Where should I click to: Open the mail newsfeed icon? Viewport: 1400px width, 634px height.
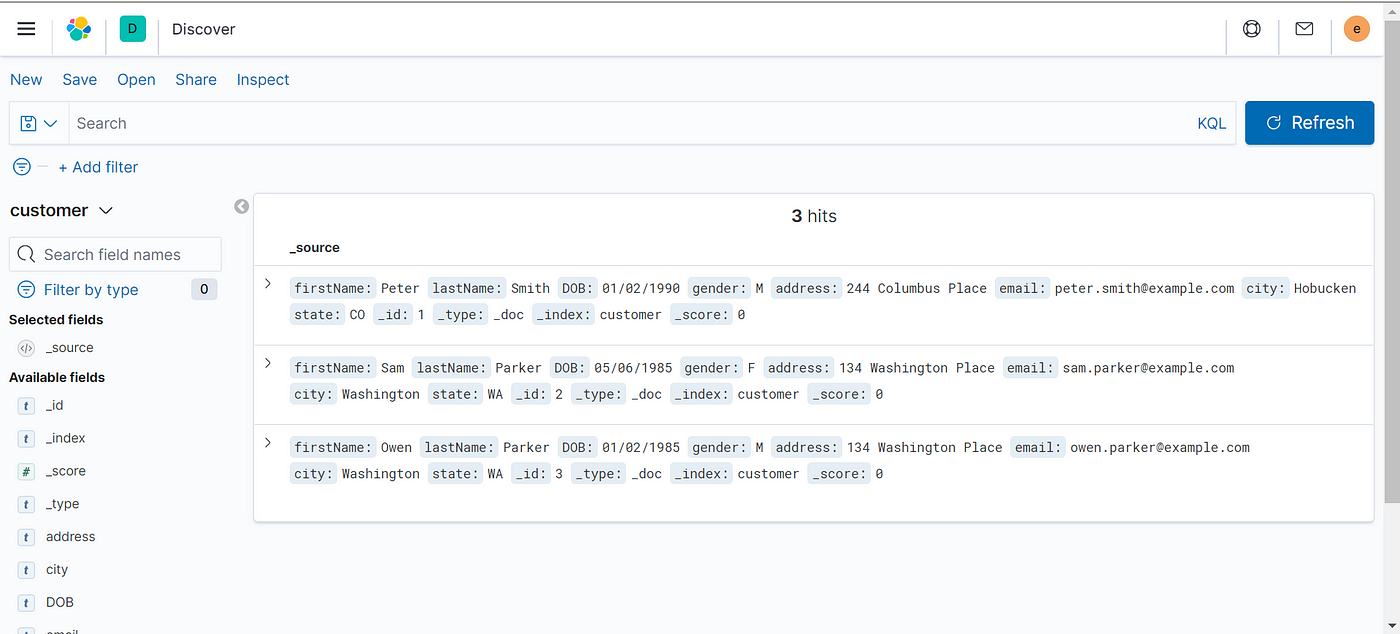[x=1304, y=29]
